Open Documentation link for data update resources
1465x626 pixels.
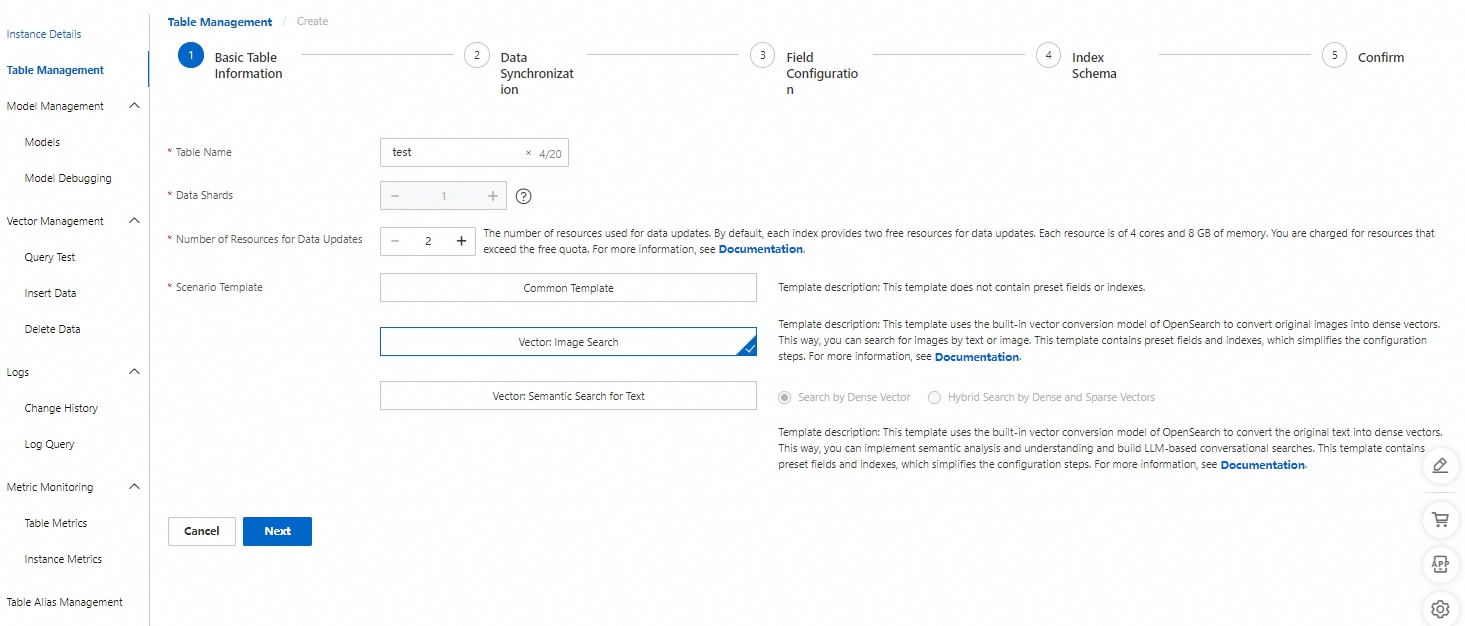point(760,249)
